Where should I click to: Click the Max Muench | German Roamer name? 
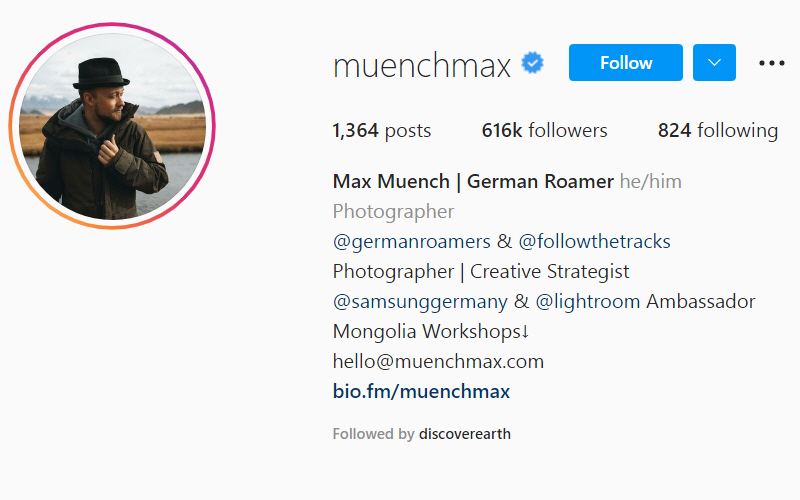coord(473,181)
